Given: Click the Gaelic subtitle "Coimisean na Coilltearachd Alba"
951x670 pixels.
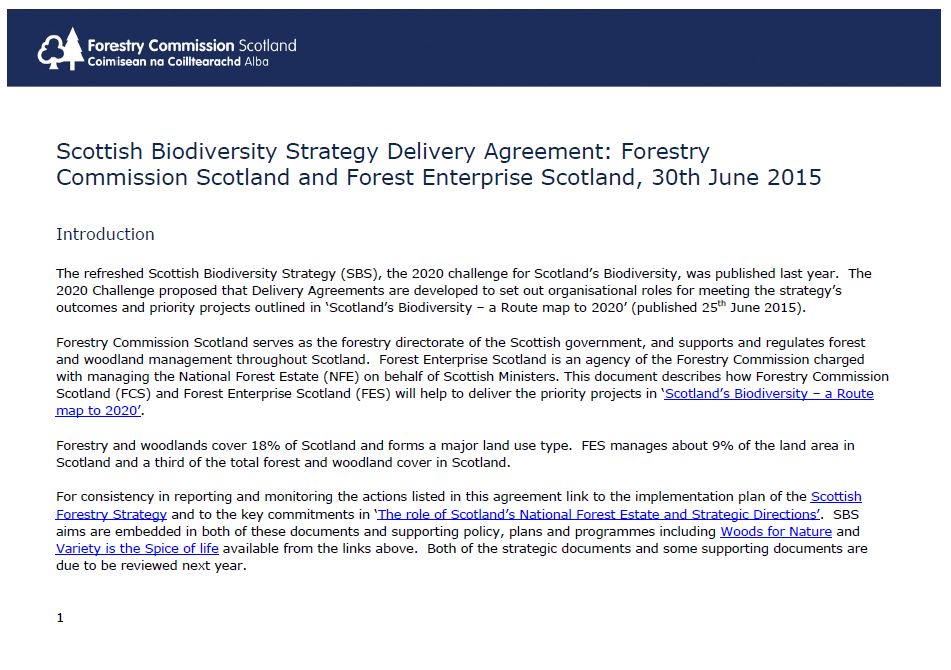Looking at the screenshot, I should [x=178, y=61].
